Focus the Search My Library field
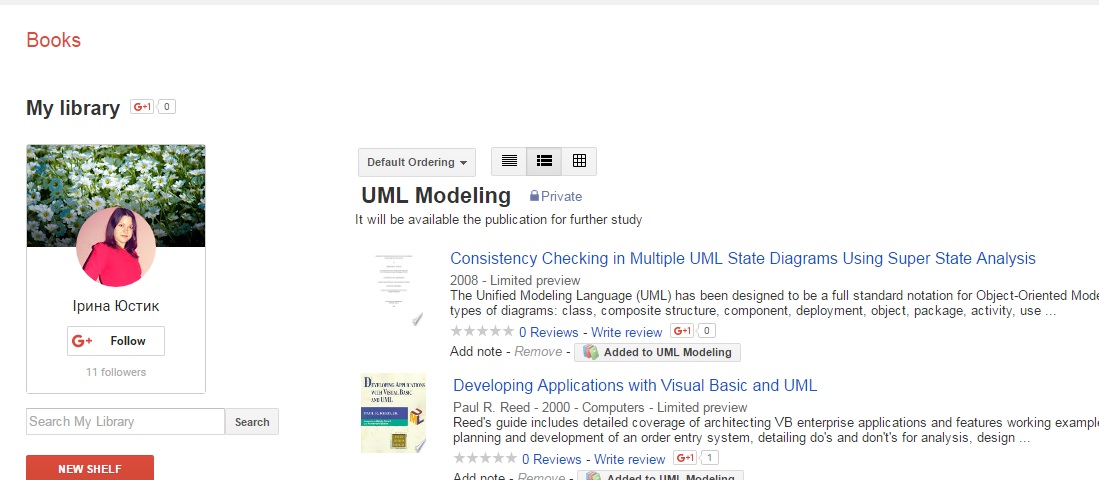This screenshot has height=480, width=1099. click(125, 422)
